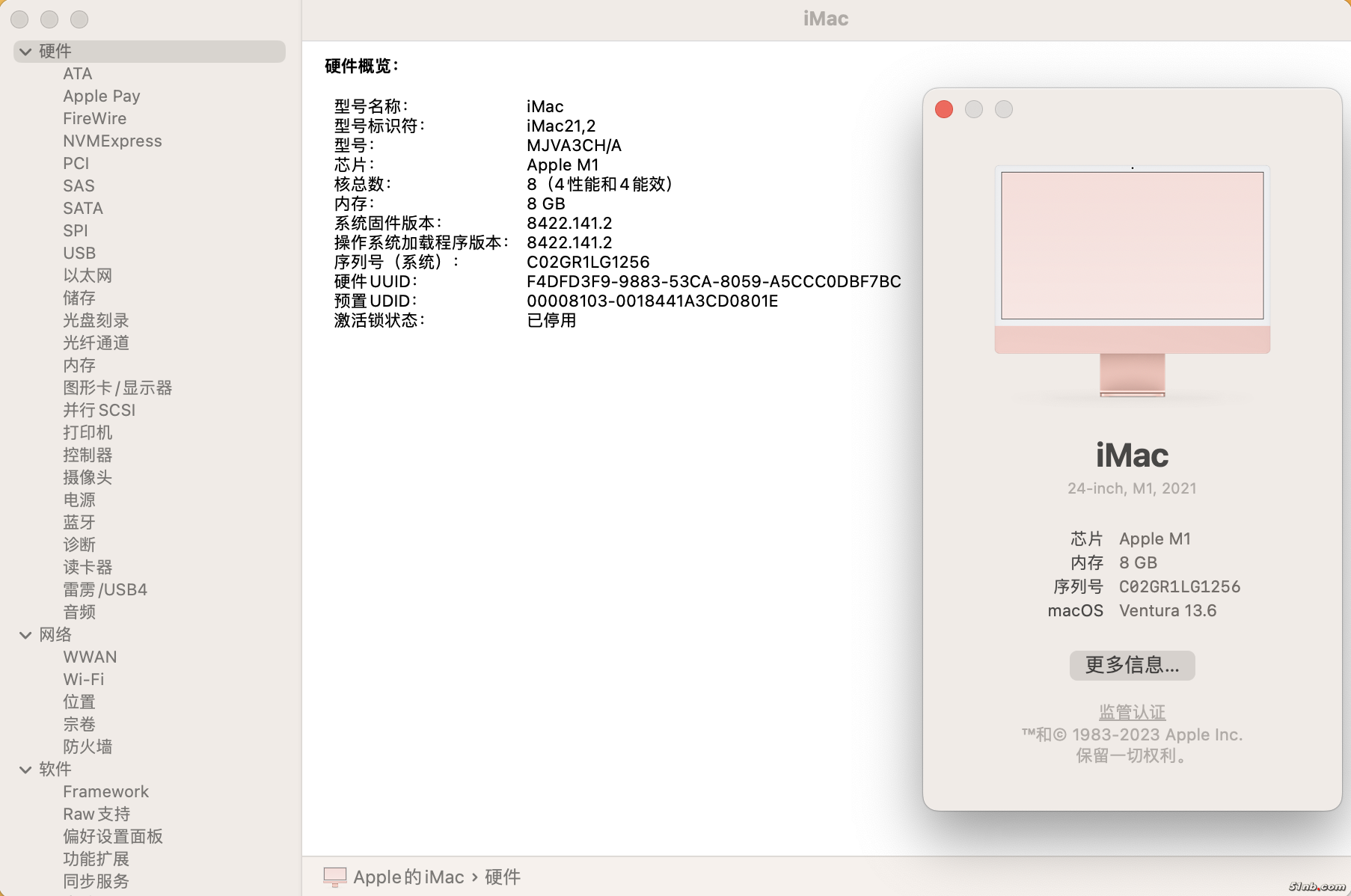Click the 更多信息... button
The width and height of the screenshot is (1351, 896).
(1131, 665)
